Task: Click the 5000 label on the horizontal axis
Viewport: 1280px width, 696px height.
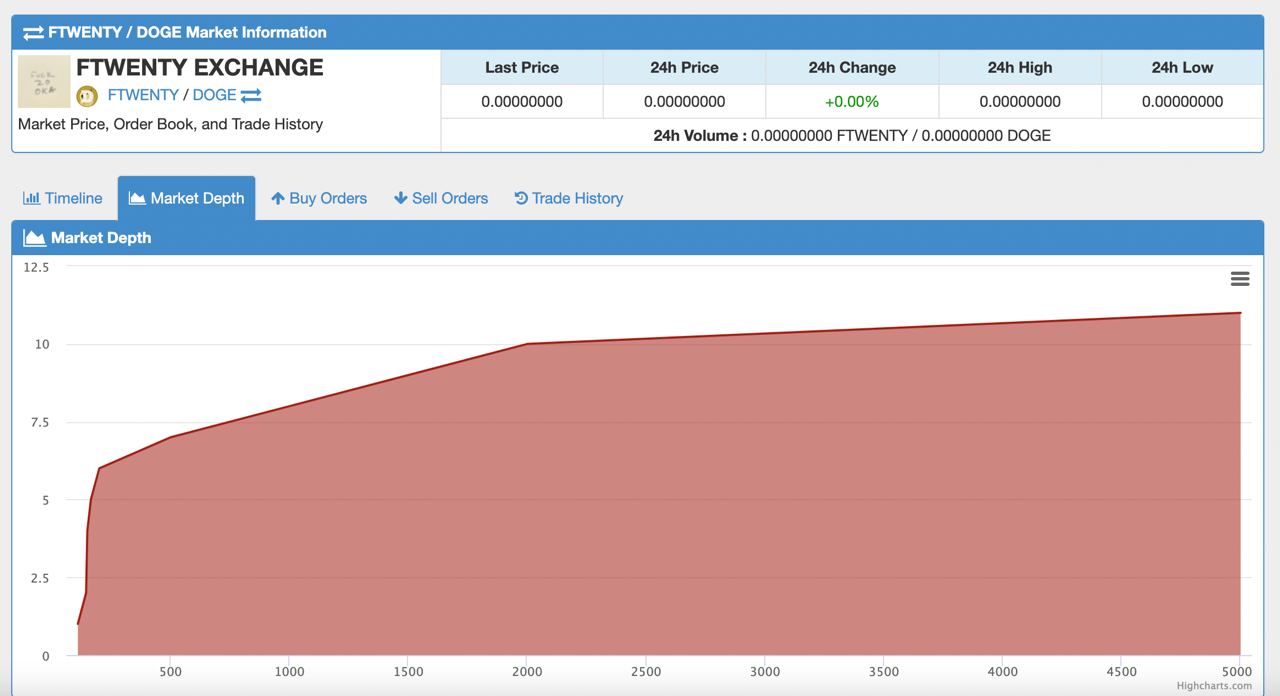Action: click(x=1238, y=672)
